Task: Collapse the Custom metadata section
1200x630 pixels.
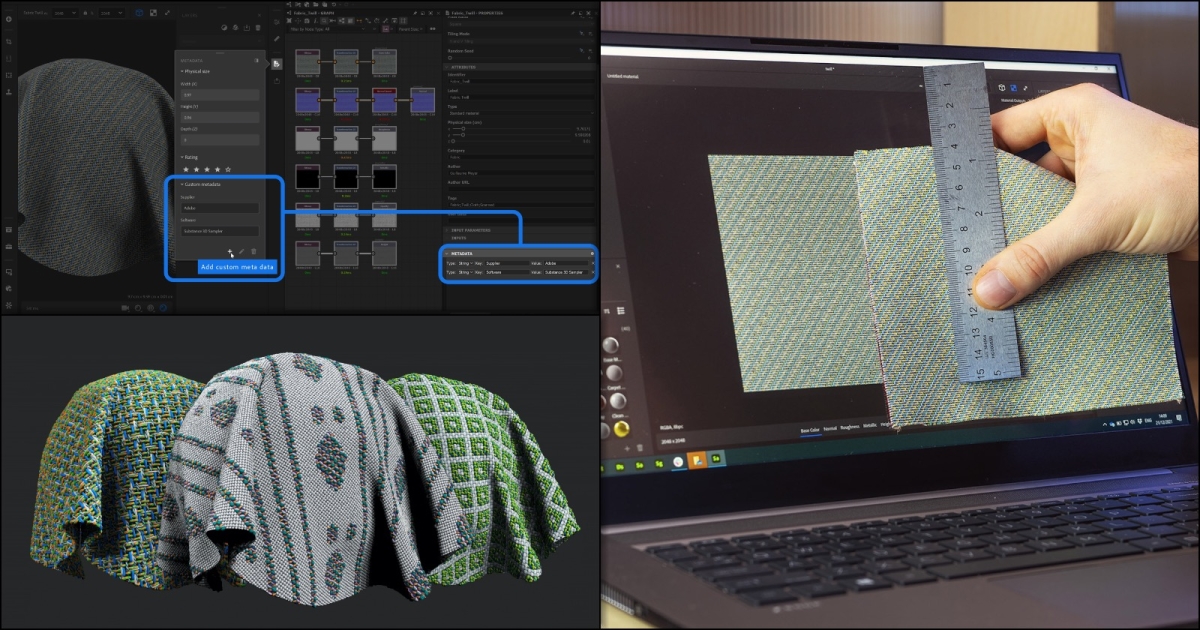Action: 200,184
